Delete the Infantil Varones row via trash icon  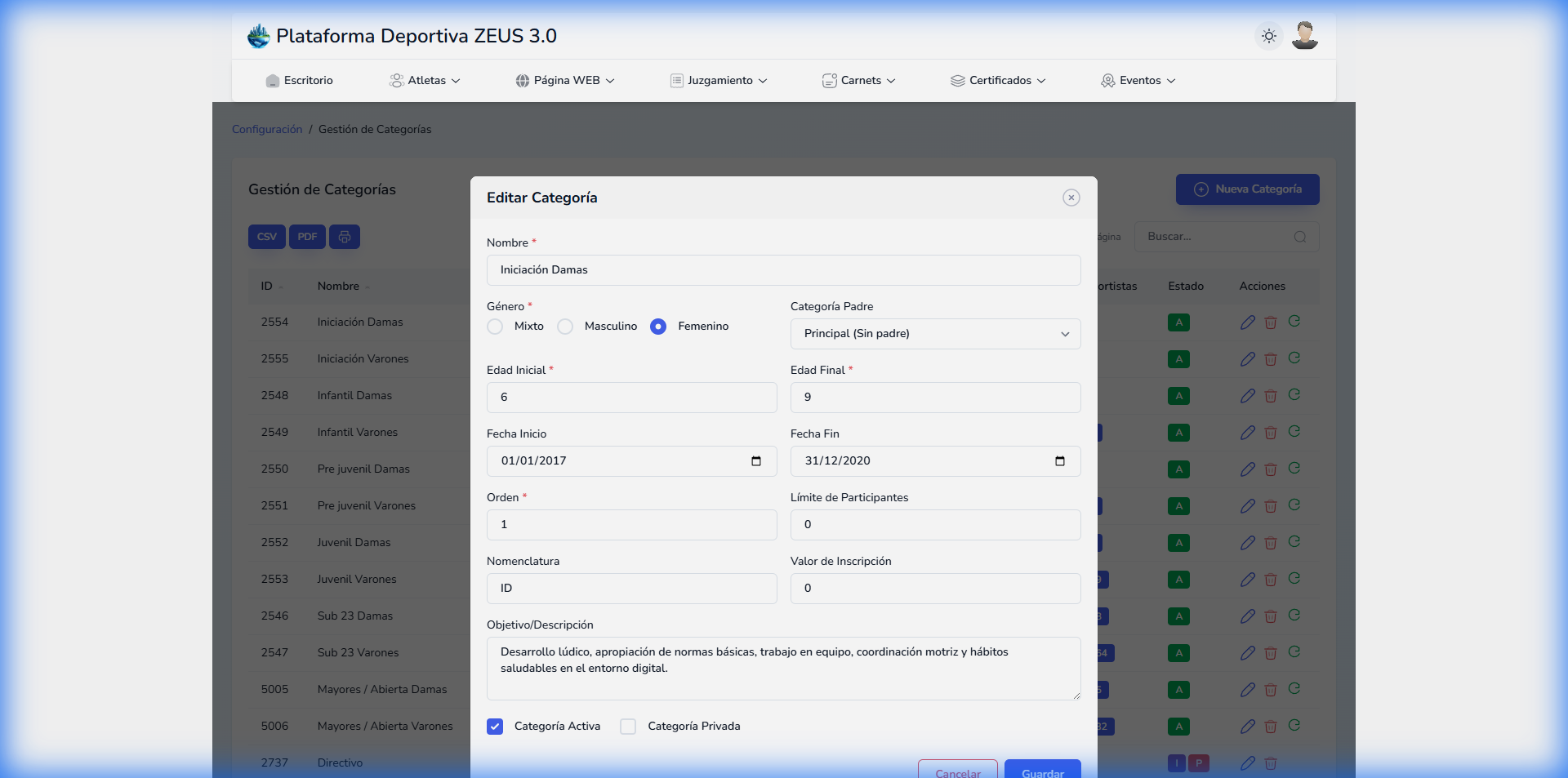click(1272, 432)
